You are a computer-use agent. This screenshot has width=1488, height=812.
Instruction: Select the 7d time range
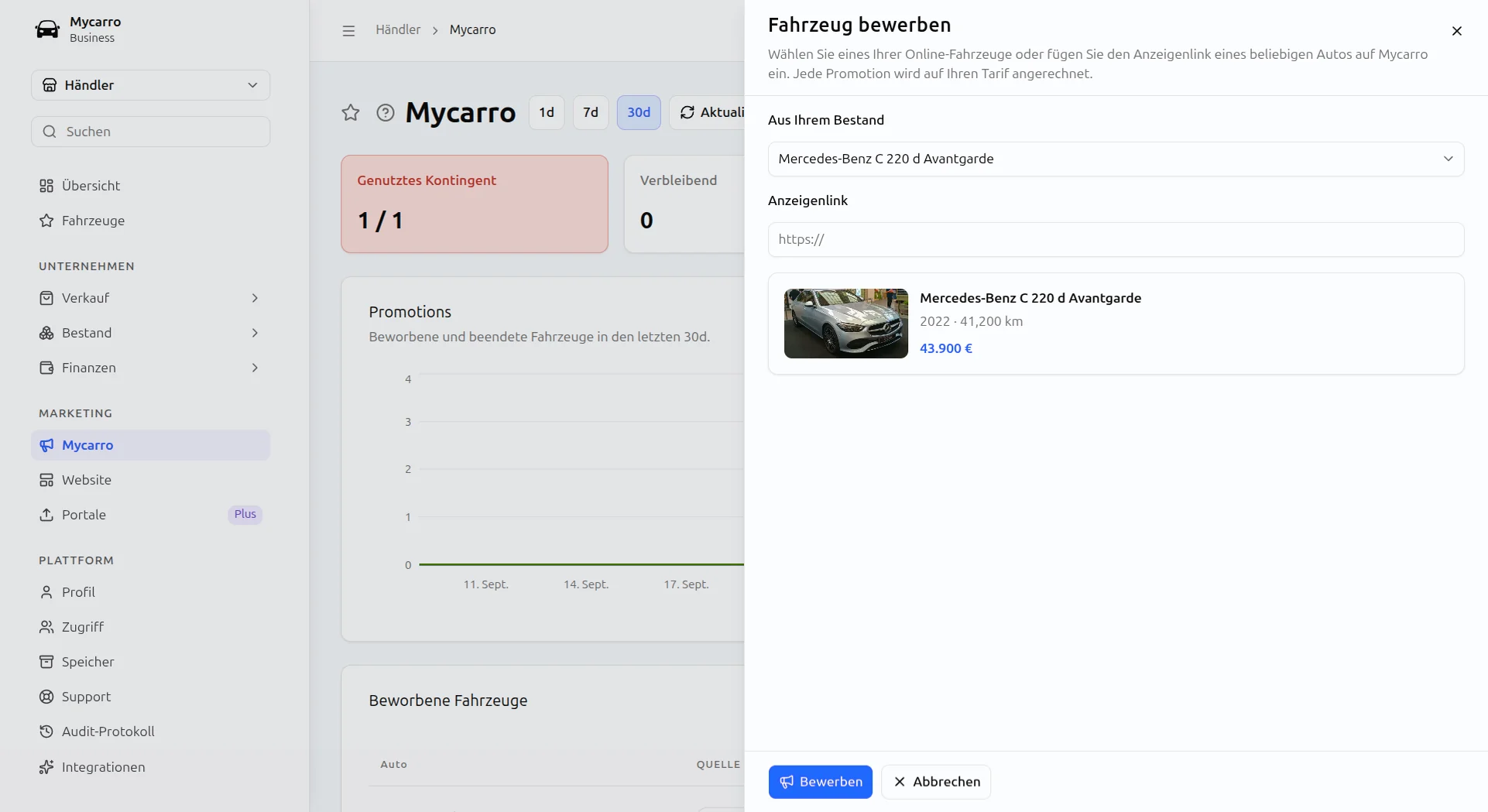coord(591,112)
